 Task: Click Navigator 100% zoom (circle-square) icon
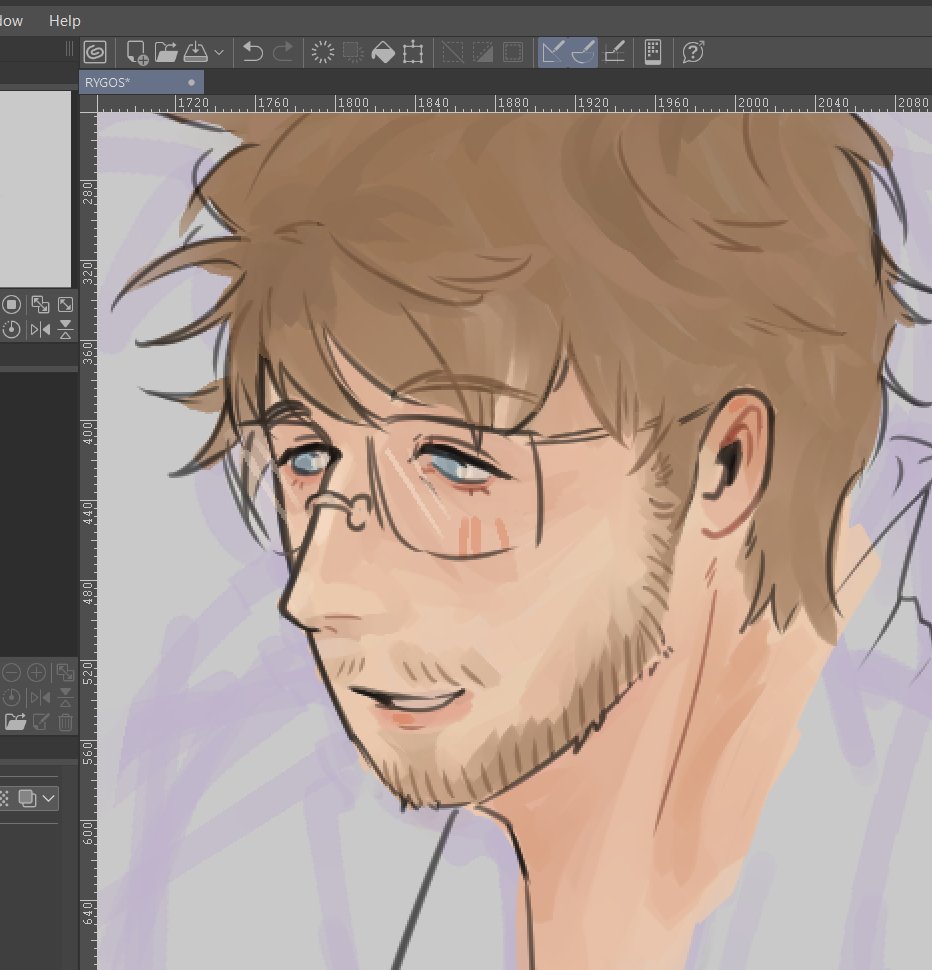point(11,304)
